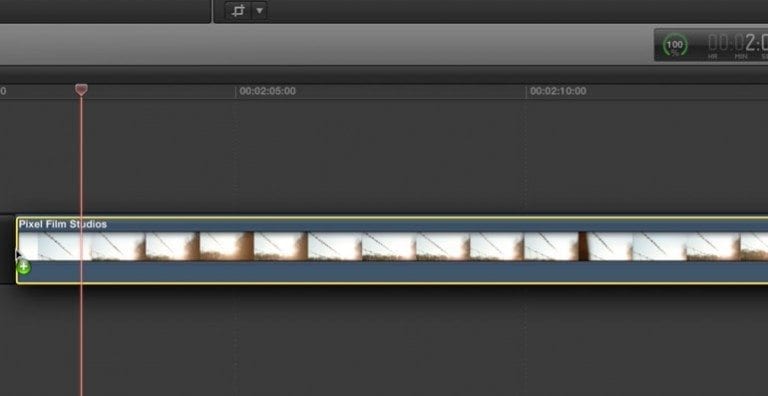Click the red playhead handle in ruler
Screen dimensions: 768x396
pos(81,90)
